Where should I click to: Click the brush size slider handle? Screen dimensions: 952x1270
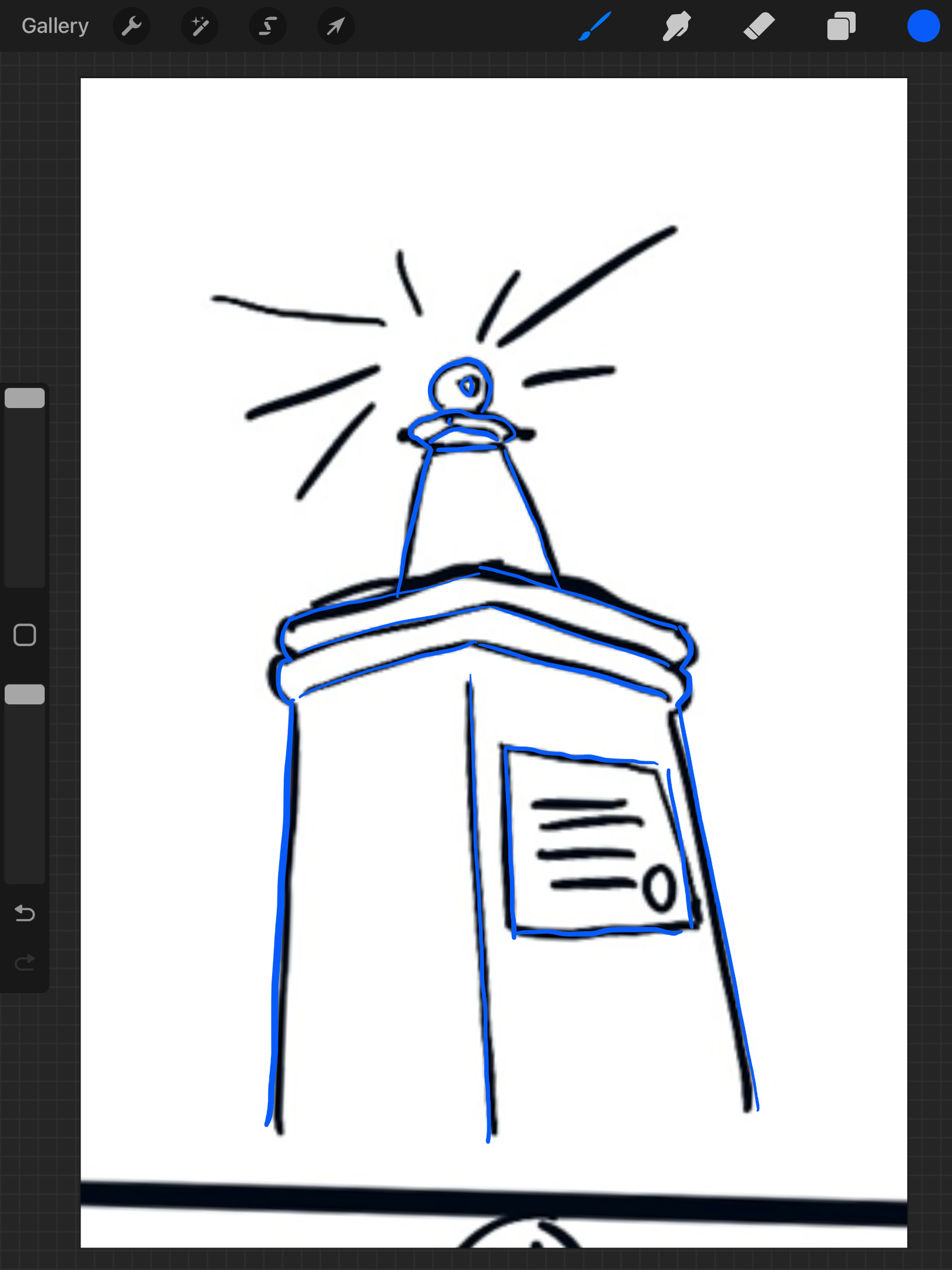(25, 398)
